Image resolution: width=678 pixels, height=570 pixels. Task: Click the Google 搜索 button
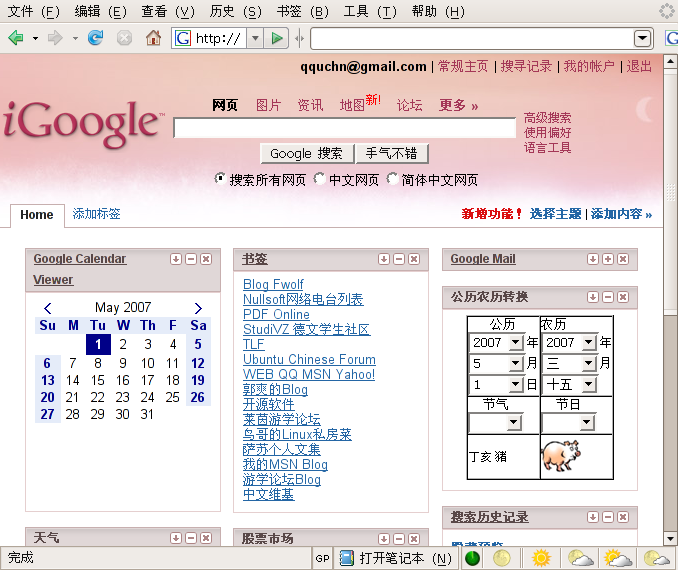coord(307,154)
